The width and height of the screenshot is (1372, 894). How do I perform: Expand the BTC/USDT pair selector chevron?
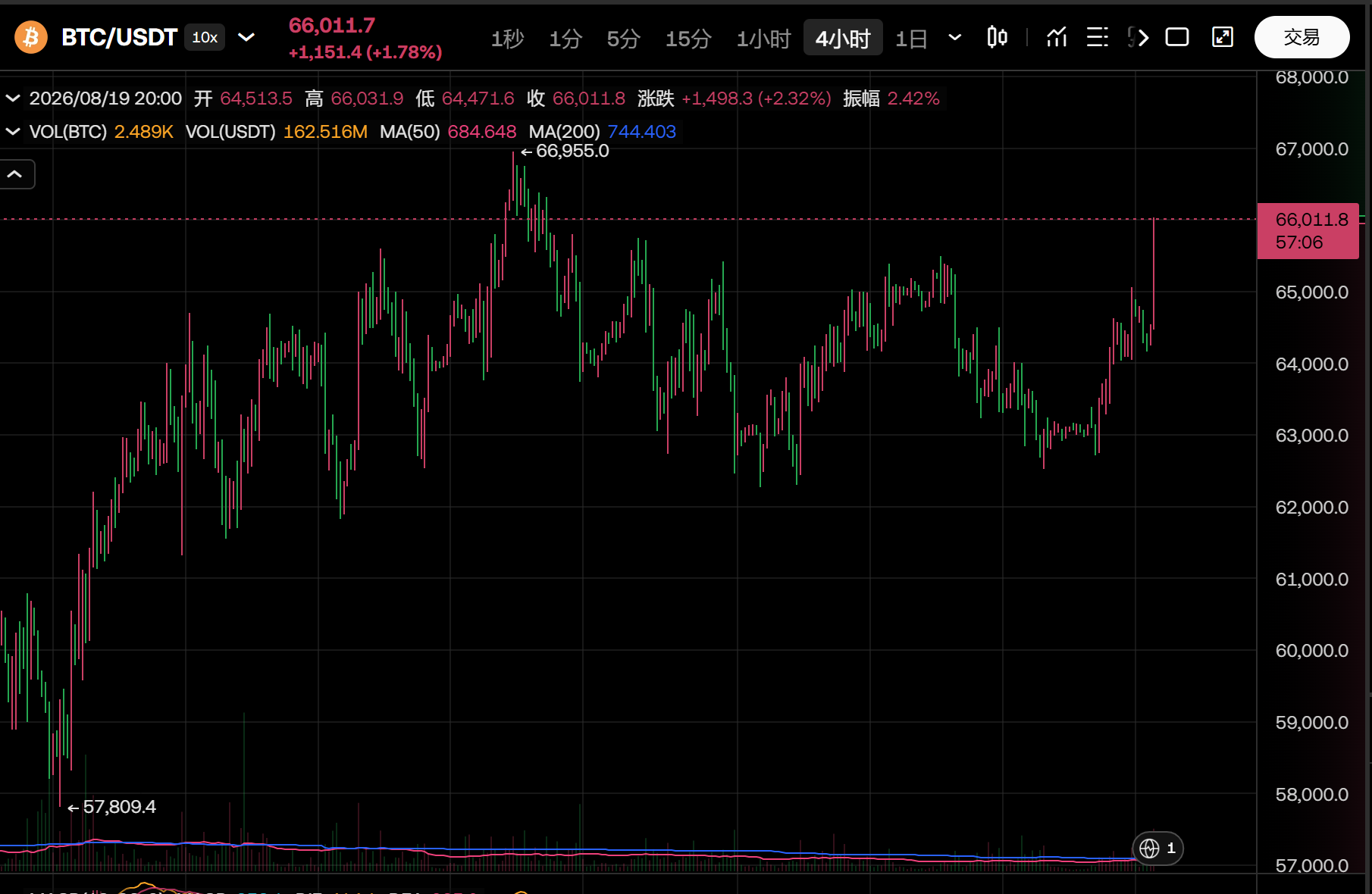246,37
